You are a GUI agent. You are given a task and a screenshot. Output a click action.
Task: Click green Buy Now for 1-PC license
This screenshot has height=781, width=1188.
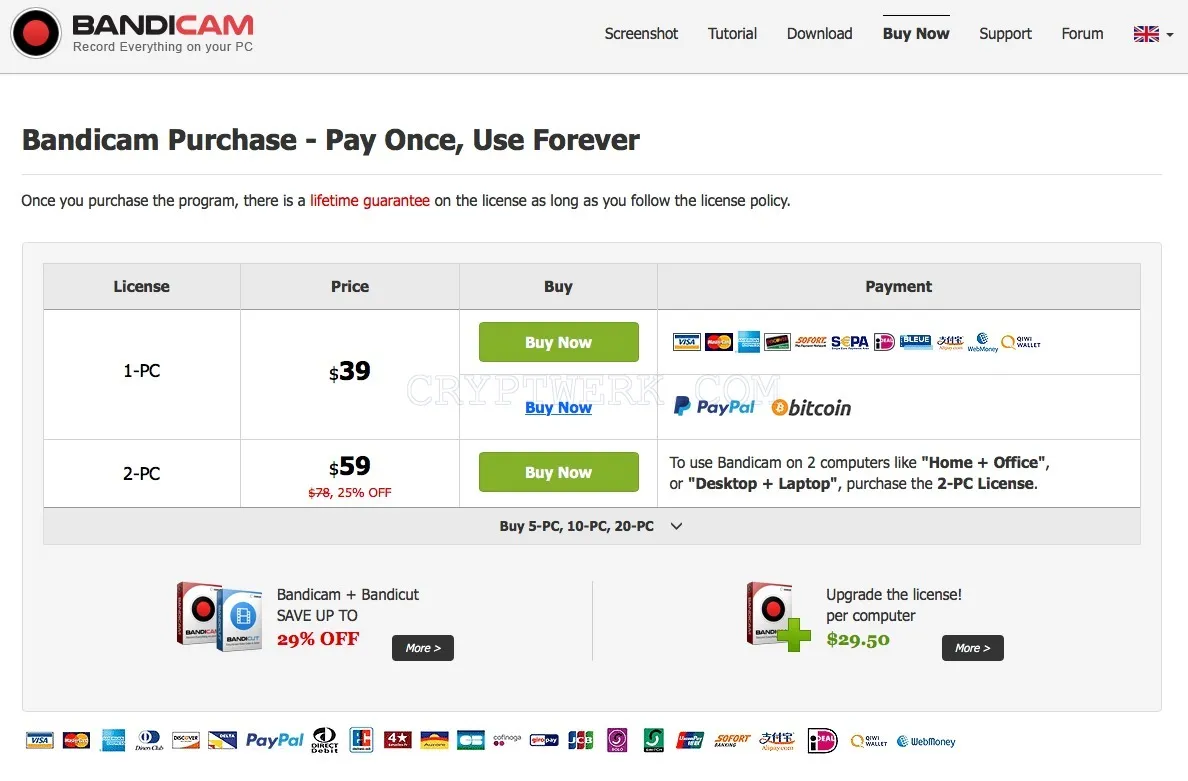point(558,342)
